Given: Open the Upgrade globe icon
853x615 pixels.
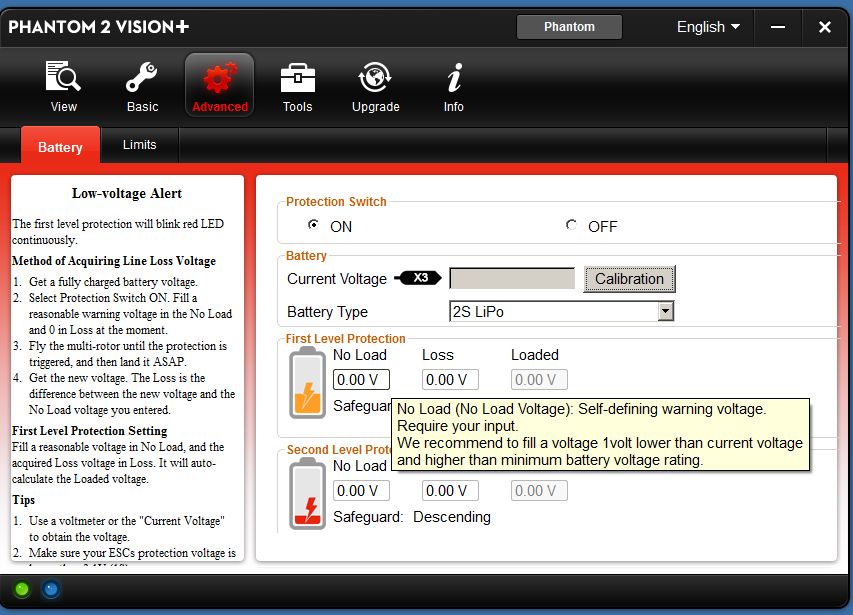Looking at the screenshot, I should 375,78.
